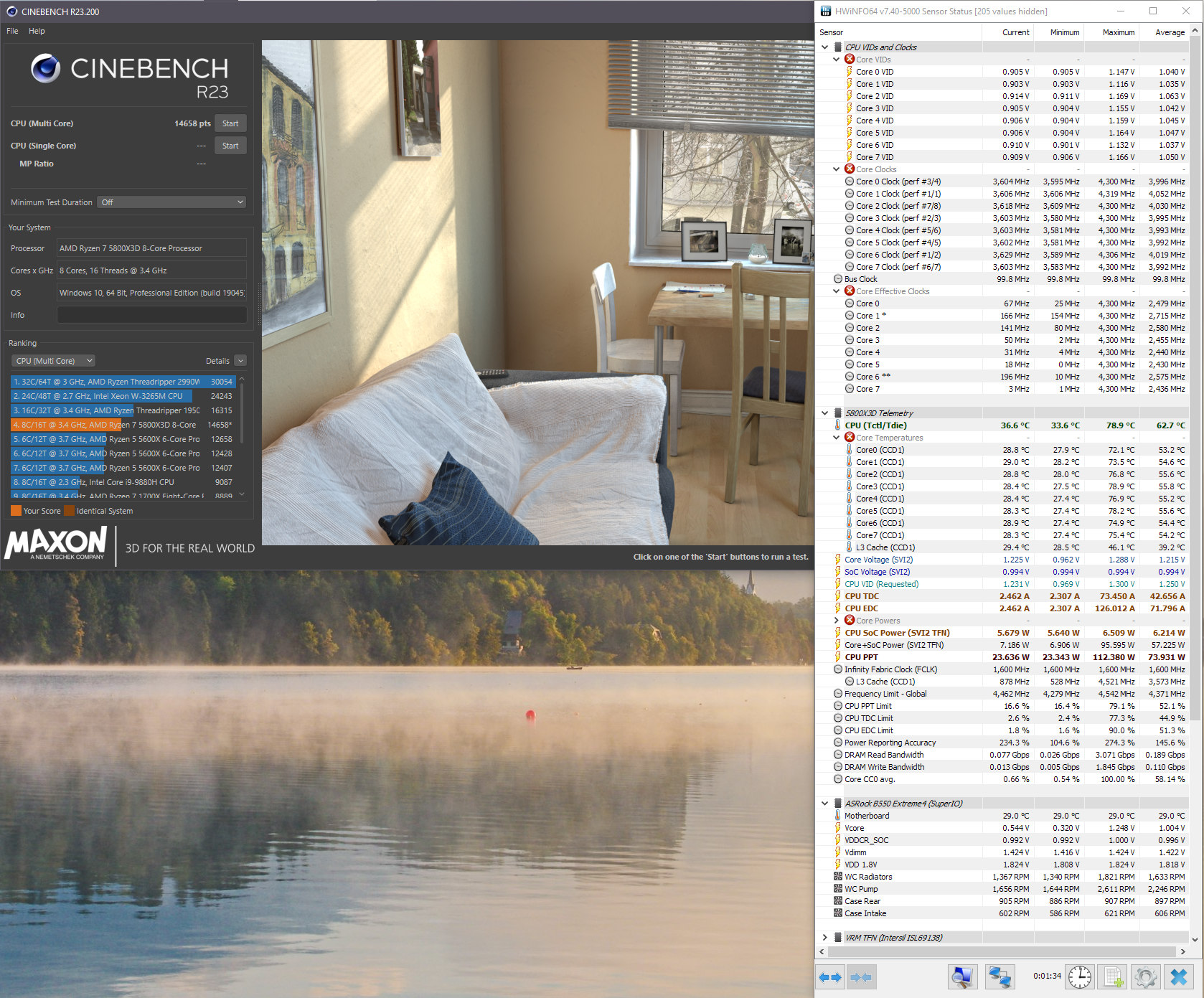Collapse the 5800X3D Telemetry group
1204x998 pixels.
click(825, 413)
